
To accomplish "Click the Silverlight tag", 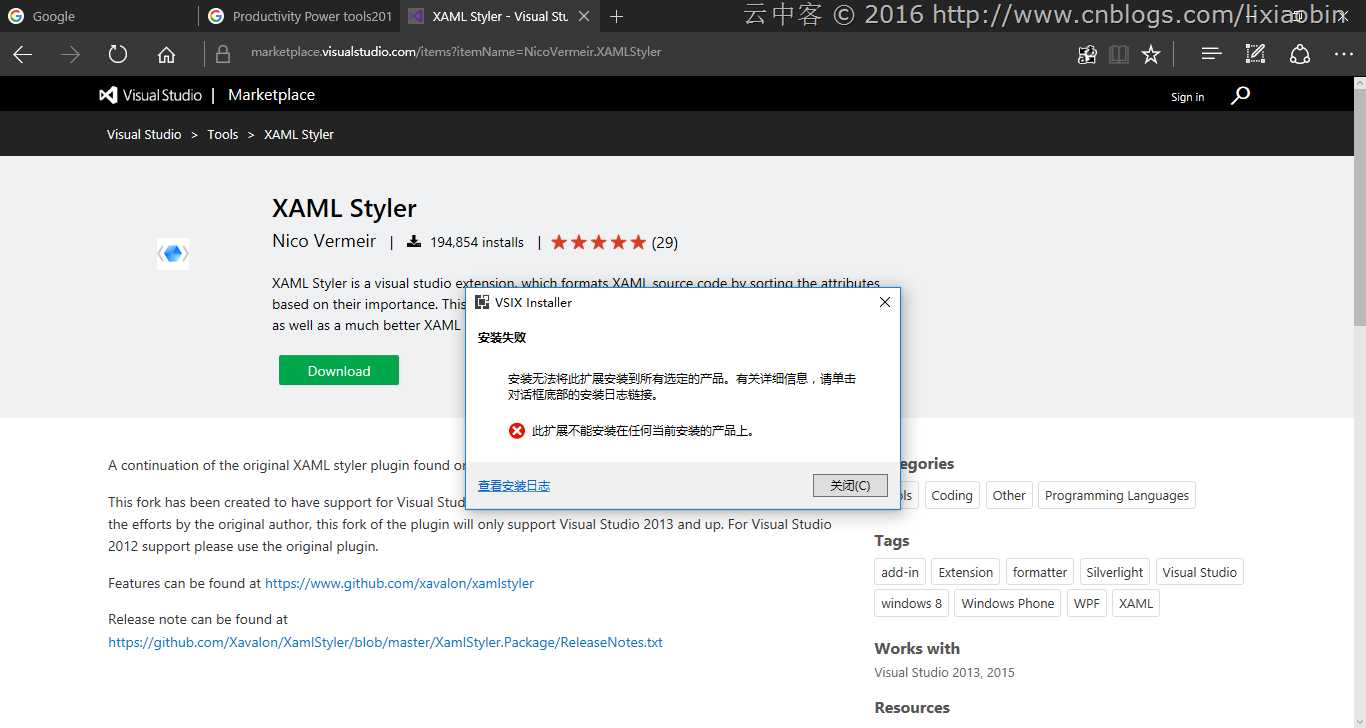I will point(1115,572).
